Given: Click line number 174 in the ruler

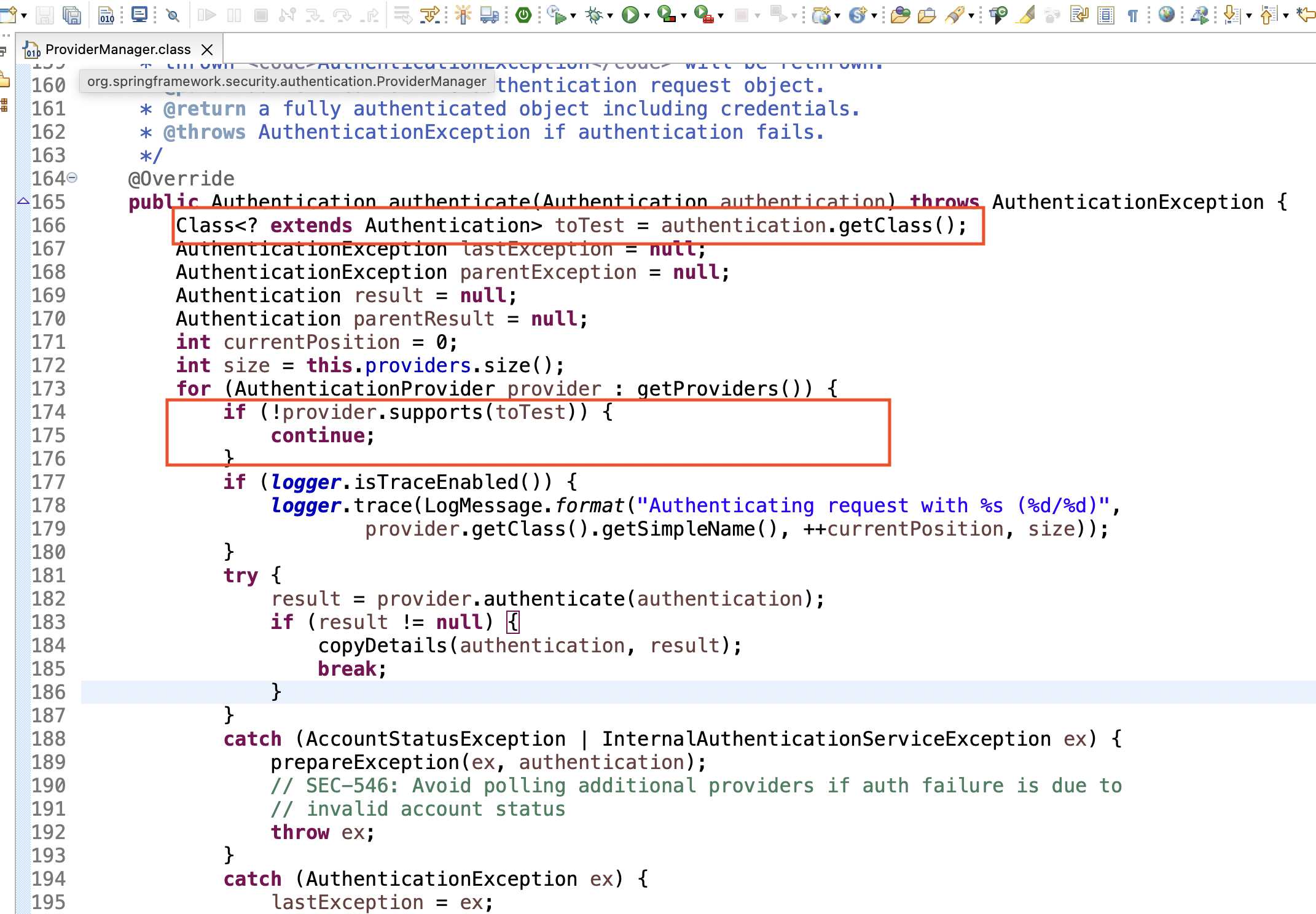Looking at the screenshot, I should pyautogui.click(x=50, y=412).
